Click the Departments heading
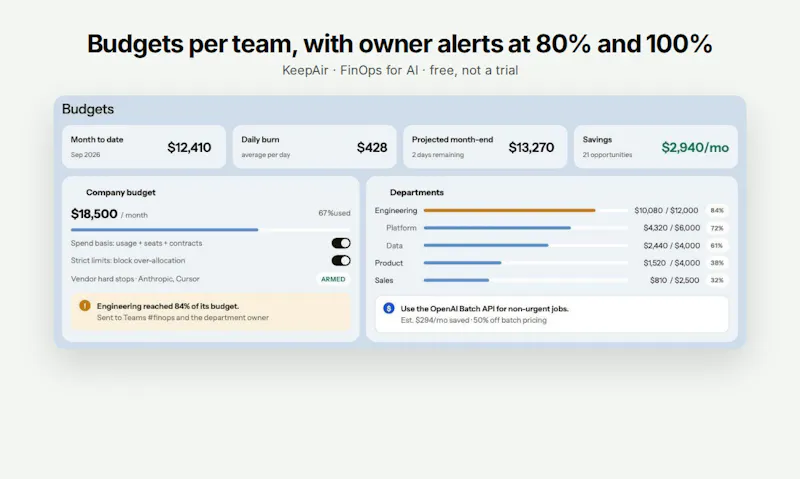The image size is (800, 479). (417, 192)
